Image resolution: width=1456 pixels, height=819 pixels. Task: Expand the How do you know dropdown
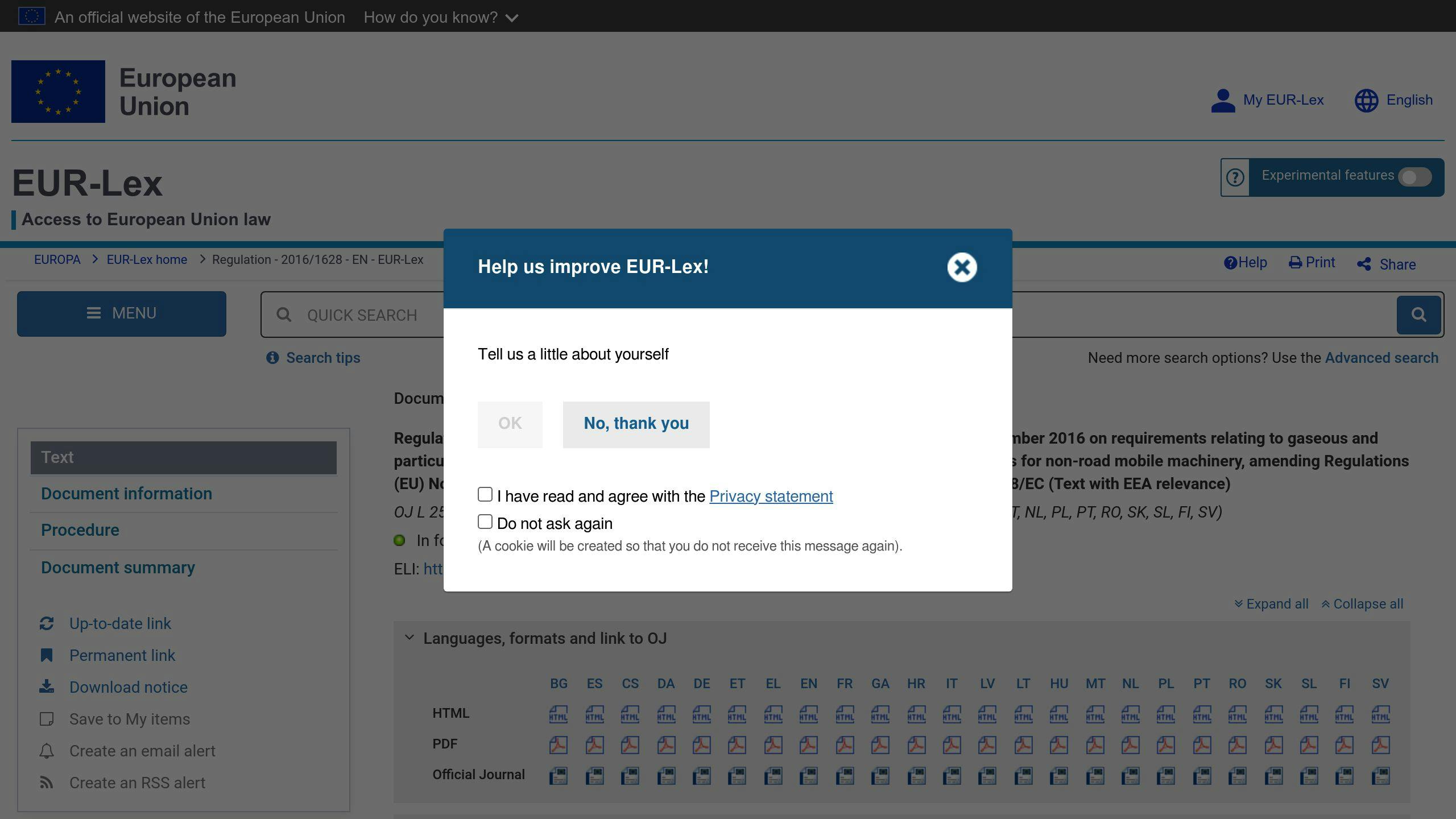(x=441, y=17)
